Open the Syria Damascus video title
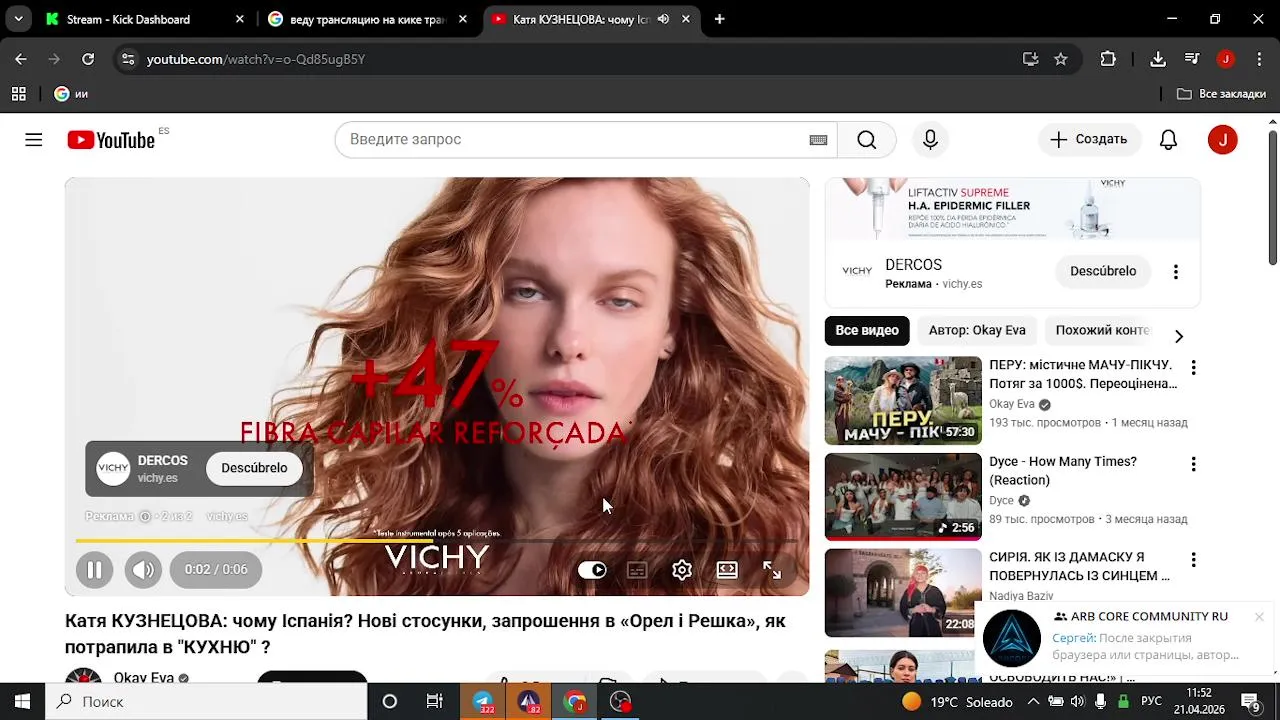Viewport: 1280px width, 720px height. [1079, 567]
